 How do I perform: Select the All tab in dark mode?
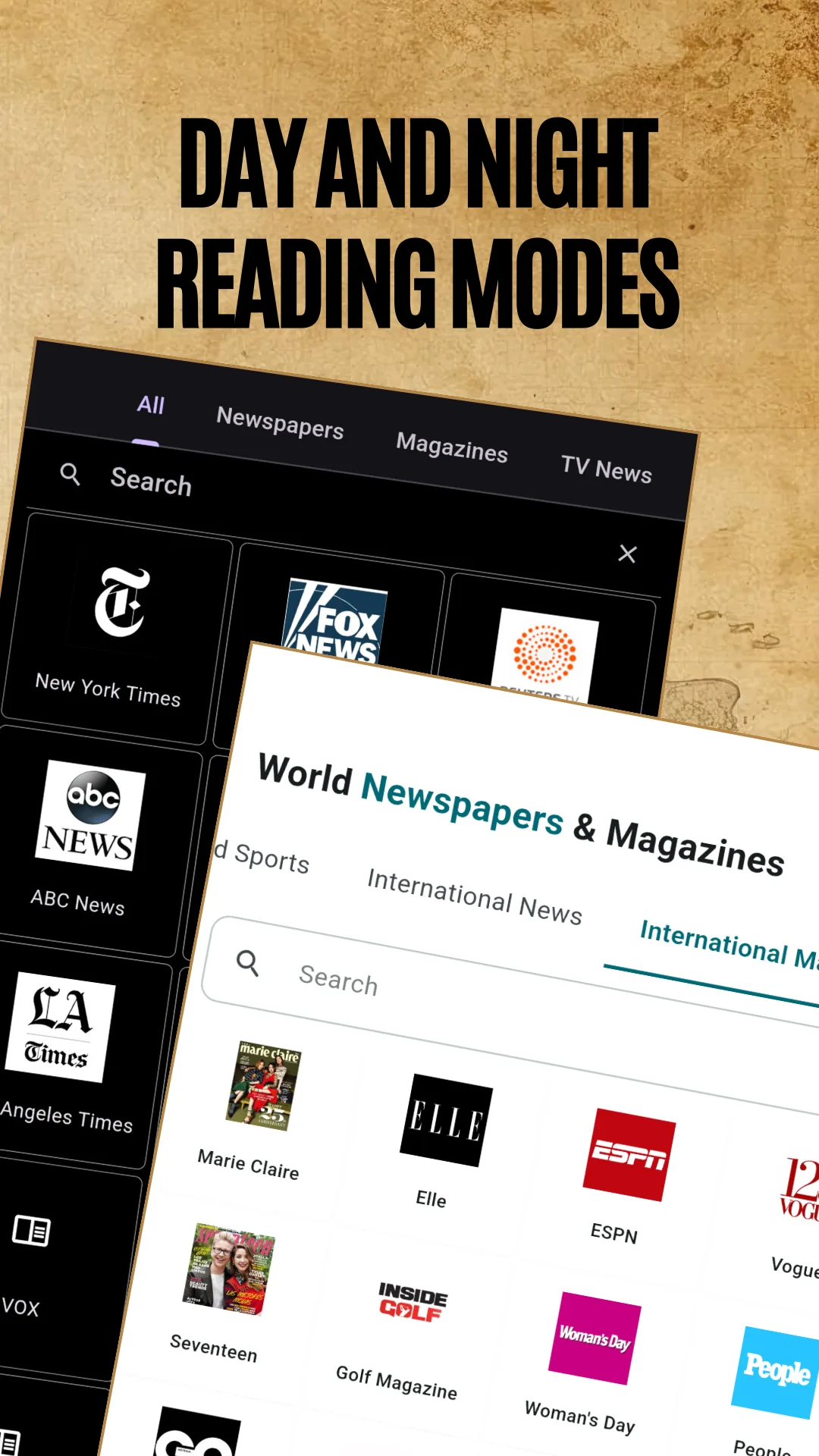151,404
